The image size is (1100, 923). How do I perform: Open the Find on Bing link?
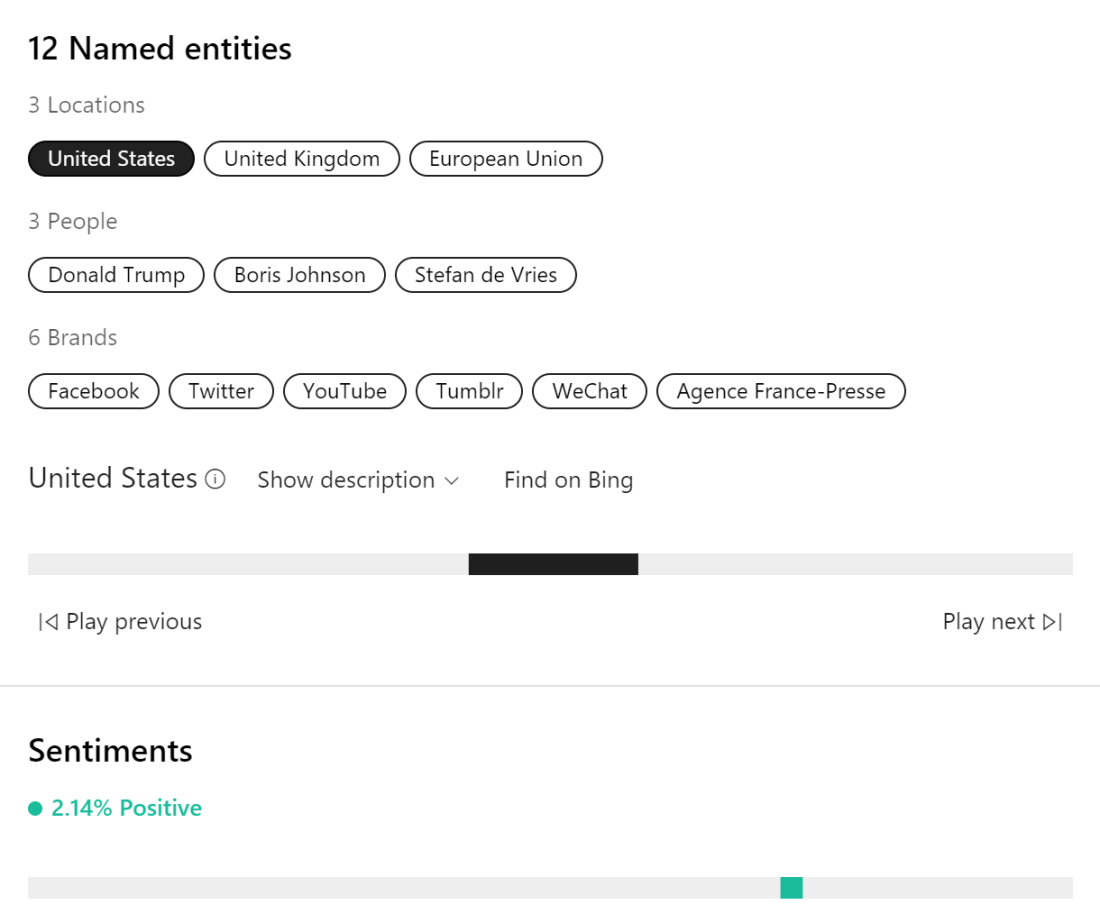(568, 480)
